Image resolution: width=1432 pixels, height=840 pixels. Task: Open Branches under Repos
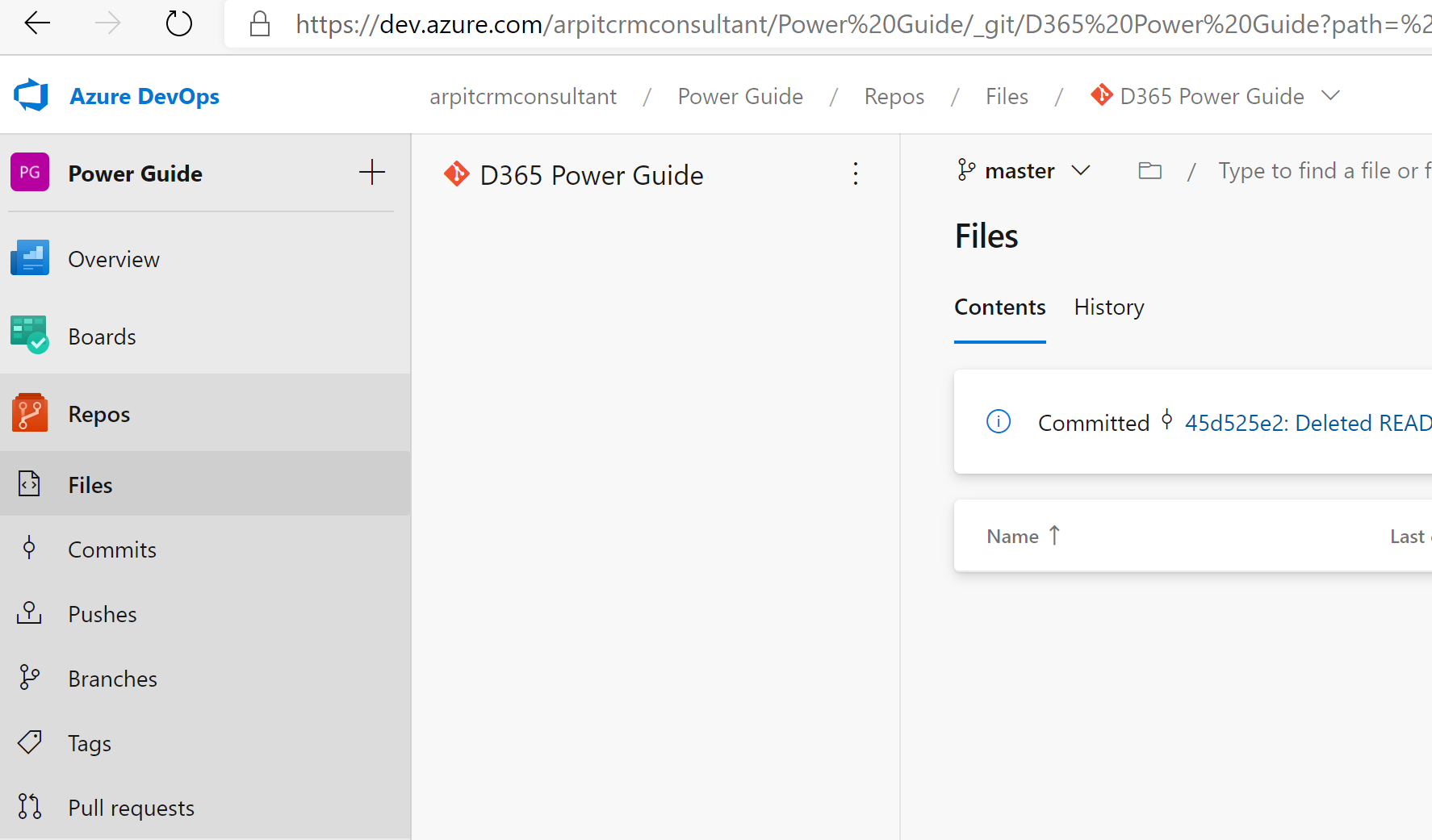point(113,679)
